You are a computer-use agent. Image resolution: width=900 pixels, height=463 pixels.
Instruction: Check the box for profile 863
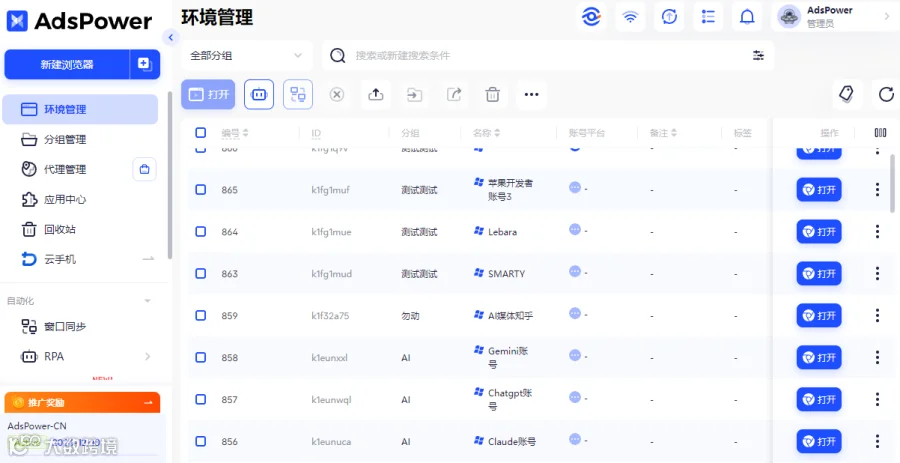tap(200, 273)
